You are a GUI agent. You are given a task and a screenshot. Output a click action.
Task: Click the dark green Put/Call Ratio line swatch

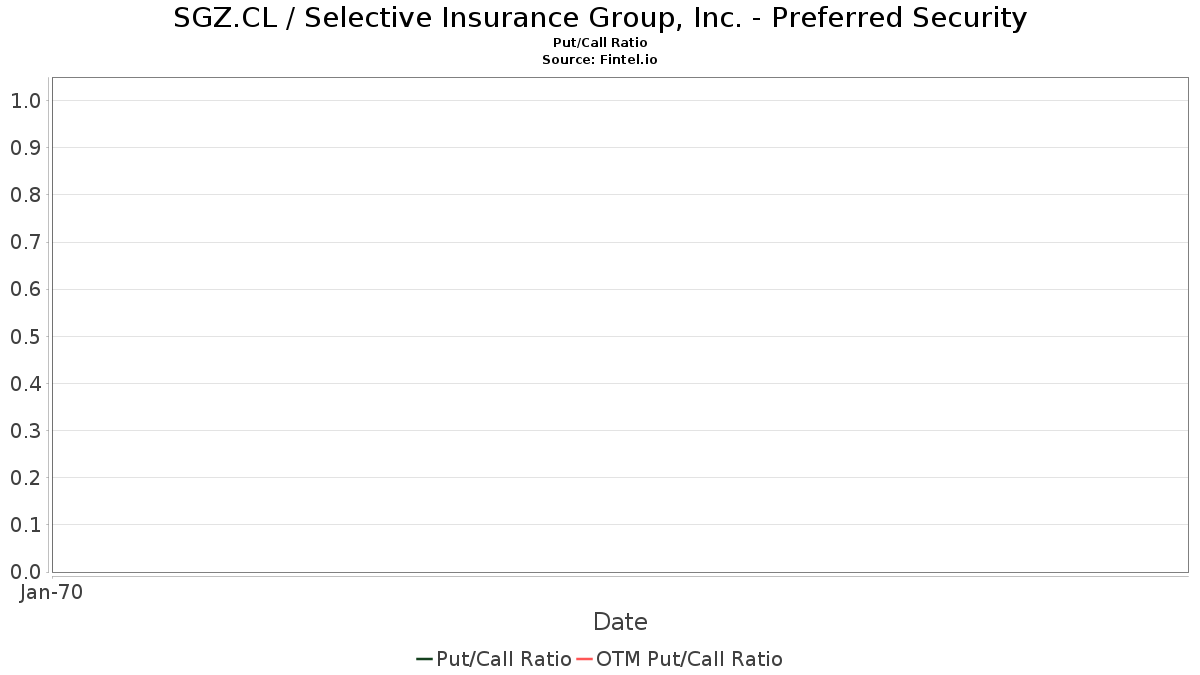(x=425, y=659)
